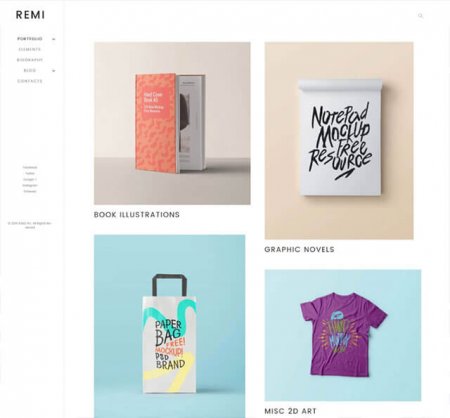Go to the Elements page
Image resolution: width=450 pixels, height=418 pixels.
click(30, 49)
